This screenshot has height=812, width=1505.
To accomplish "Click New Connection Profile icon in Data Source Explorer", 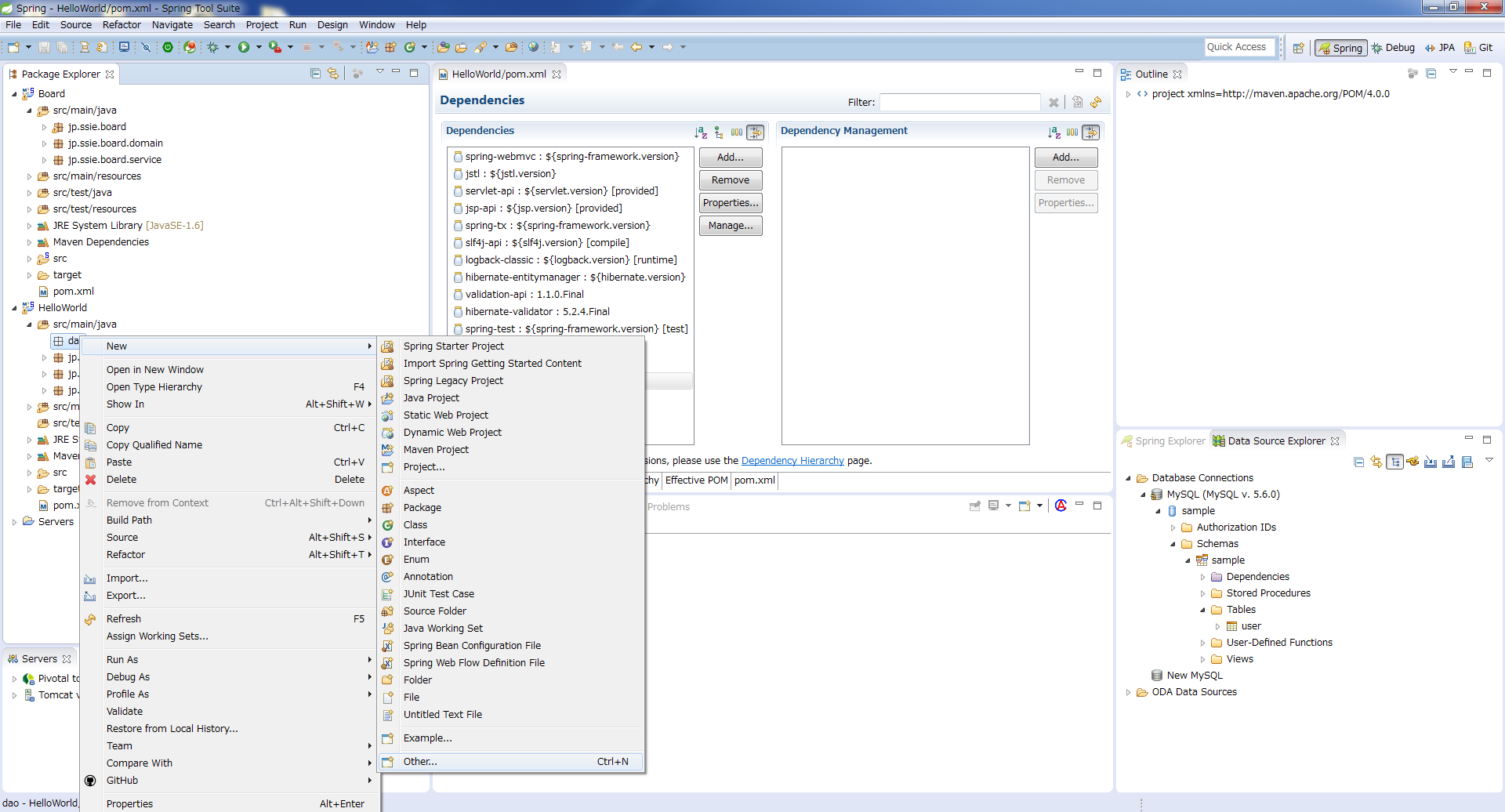I will [1413, 462].
